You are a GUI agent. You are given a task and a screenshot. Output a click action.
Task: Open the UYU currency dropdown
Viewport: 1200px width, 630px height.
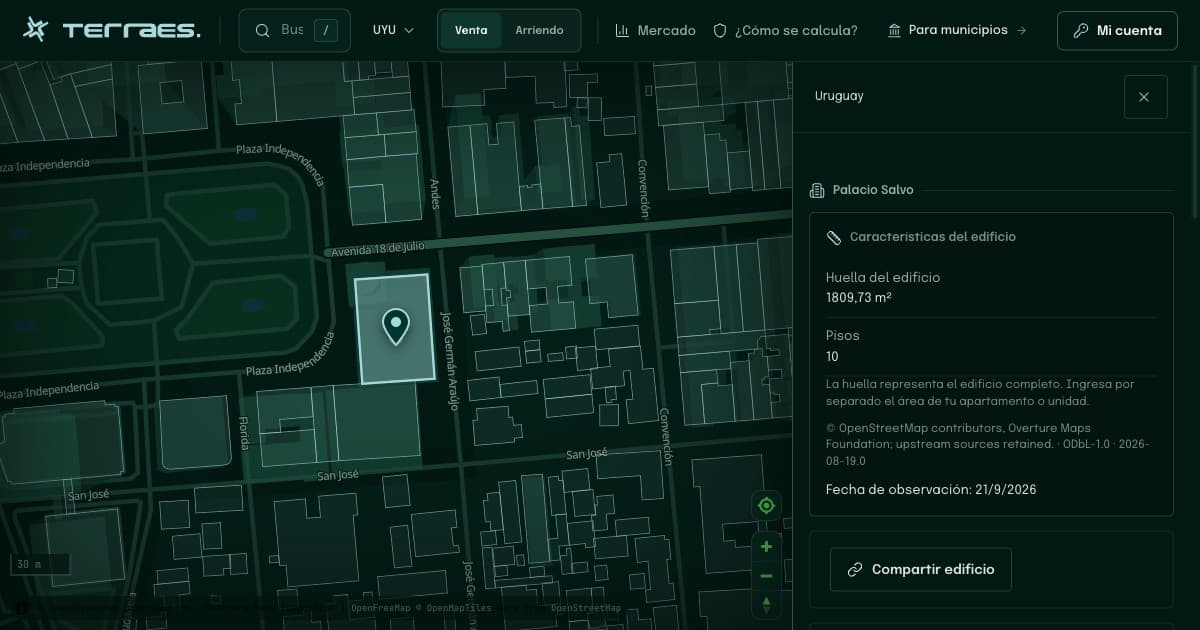[394, 30]
